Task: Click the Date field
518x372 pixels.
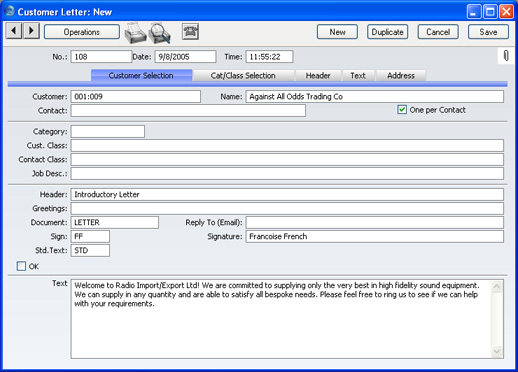Action: 185,57
